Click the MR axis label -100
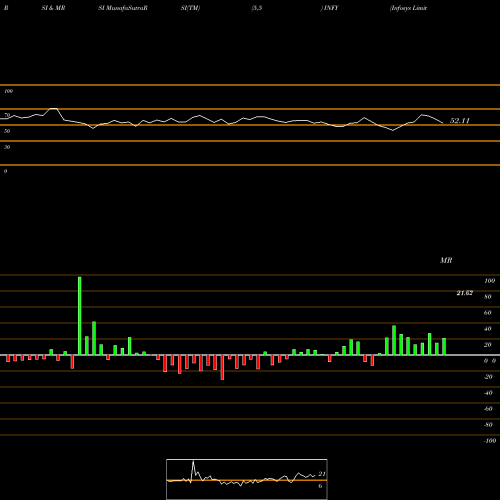 [x=489, y=441]
